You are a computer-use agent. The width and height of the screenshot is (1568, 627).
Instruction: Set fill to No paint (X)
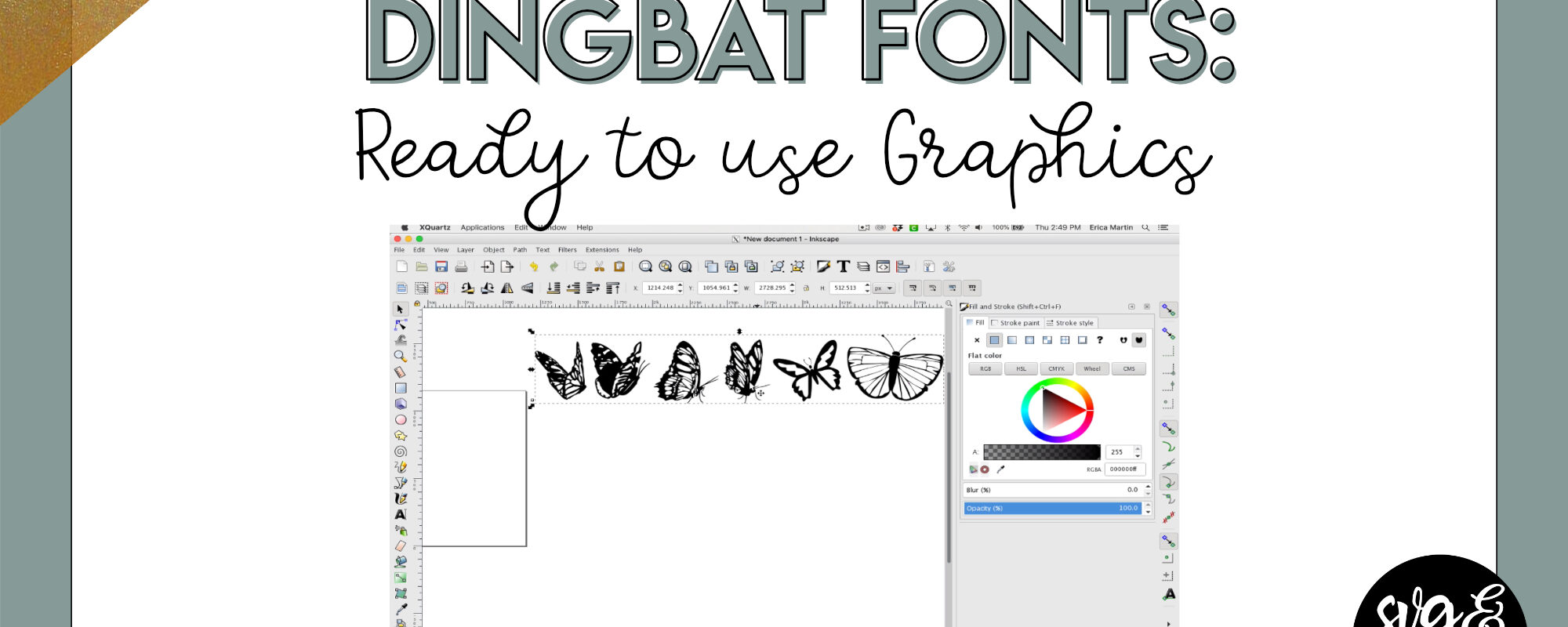(977, 340)
